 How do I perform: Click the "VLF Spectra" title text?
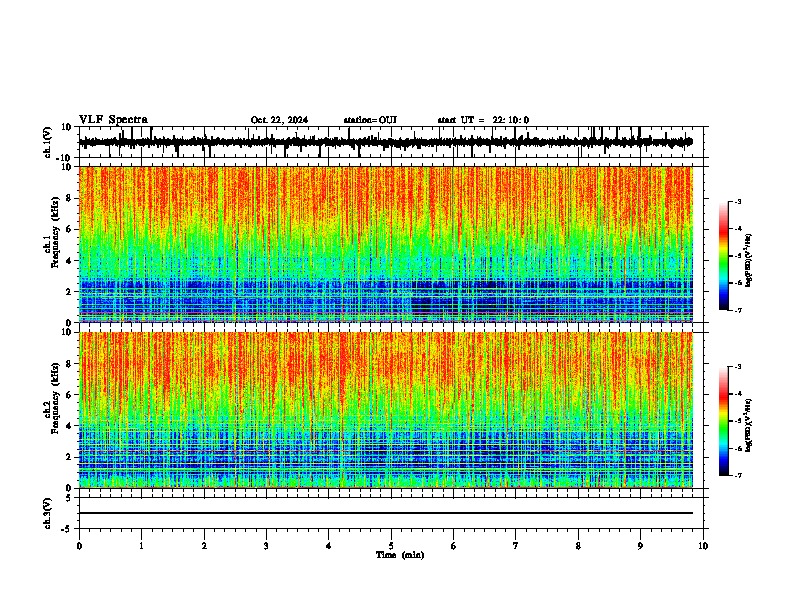113,120
